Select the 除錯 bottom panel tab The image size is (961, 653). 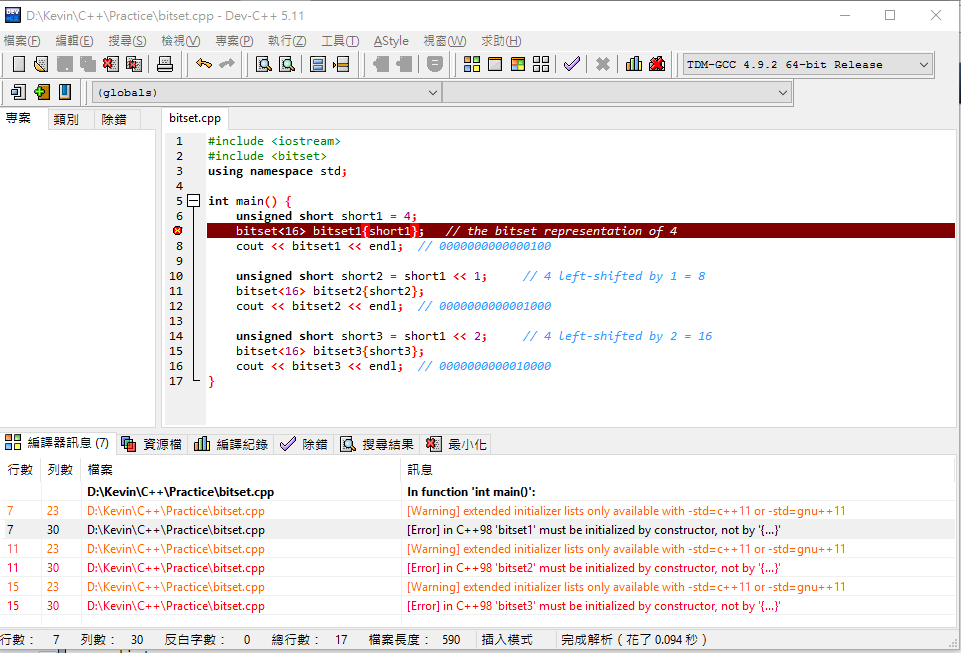click(304, 444)
